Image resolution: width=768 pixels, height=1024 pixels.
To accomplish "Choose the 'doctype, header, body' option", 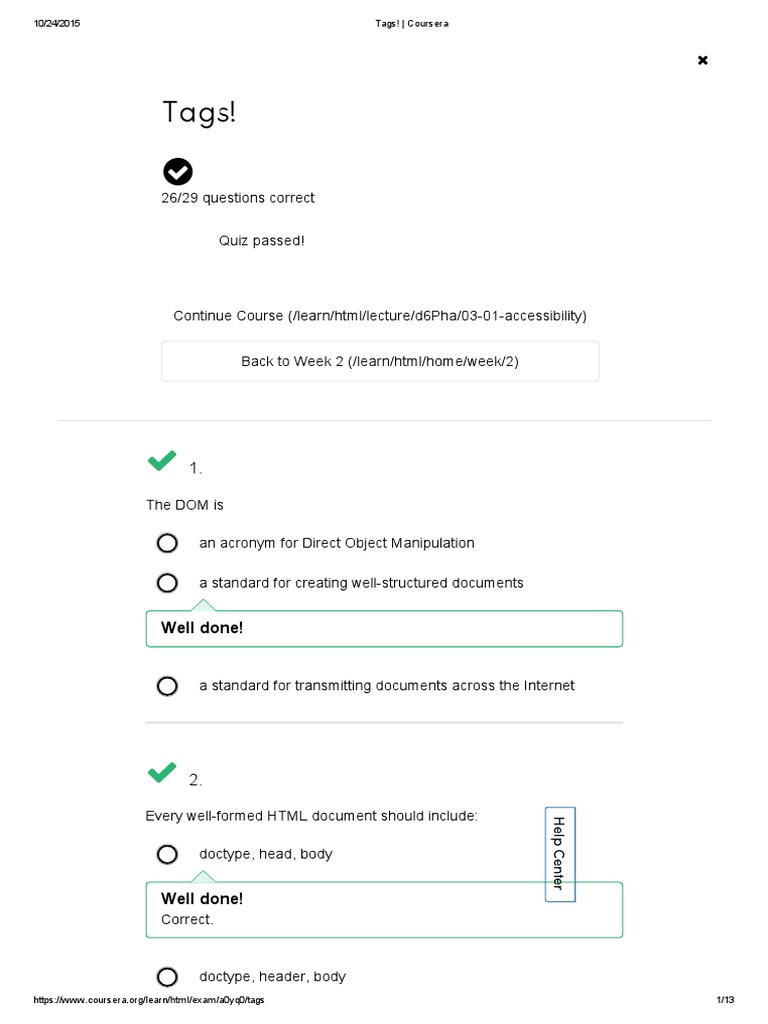I will click(x=167, y=977).
